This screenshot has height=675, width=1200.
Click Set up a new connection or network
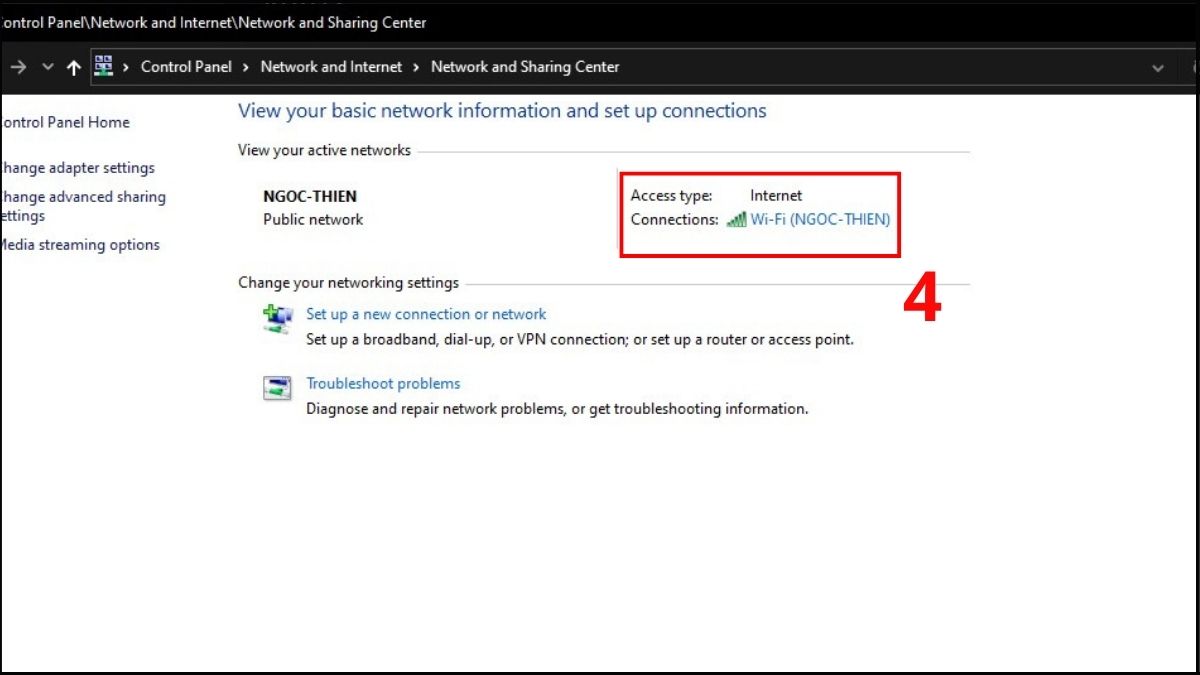pyautogui.click(x=426, y=313)
